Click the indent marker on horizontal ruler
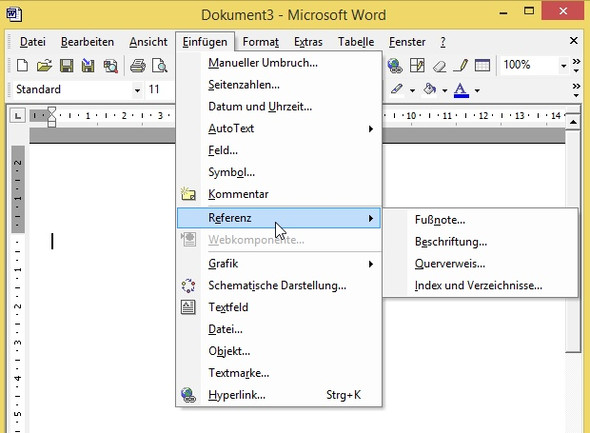 52,117
